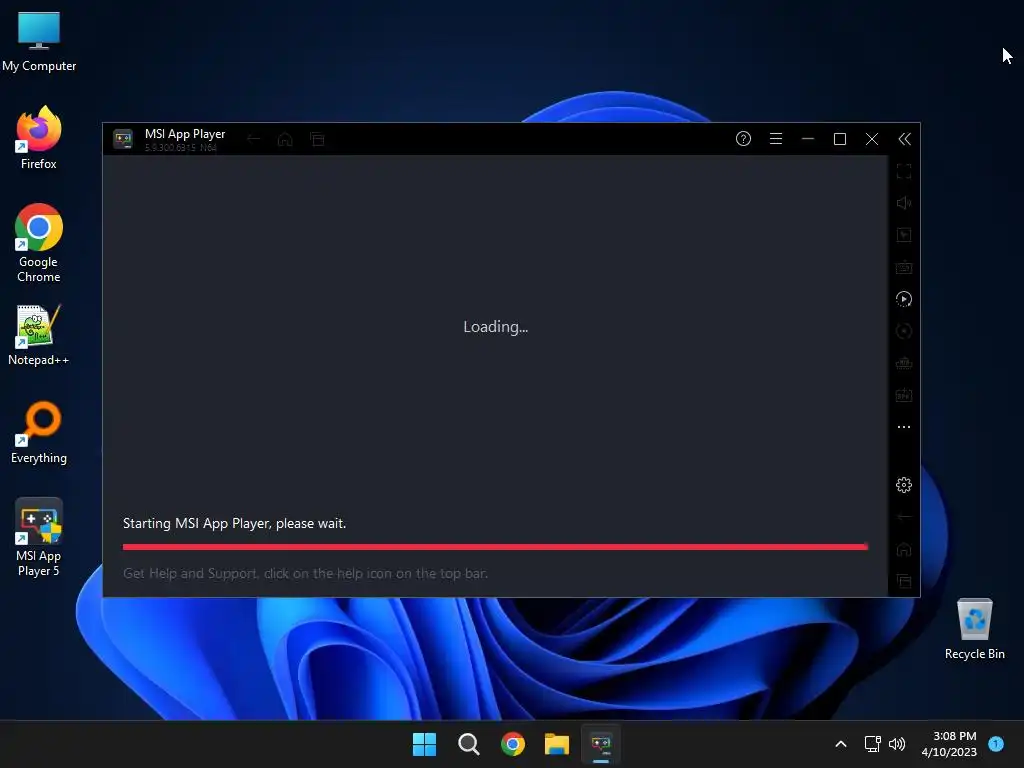This screenshot has width=1024, height=768.
Task: Close the MSI App Player window
Action: pos(872,138)
